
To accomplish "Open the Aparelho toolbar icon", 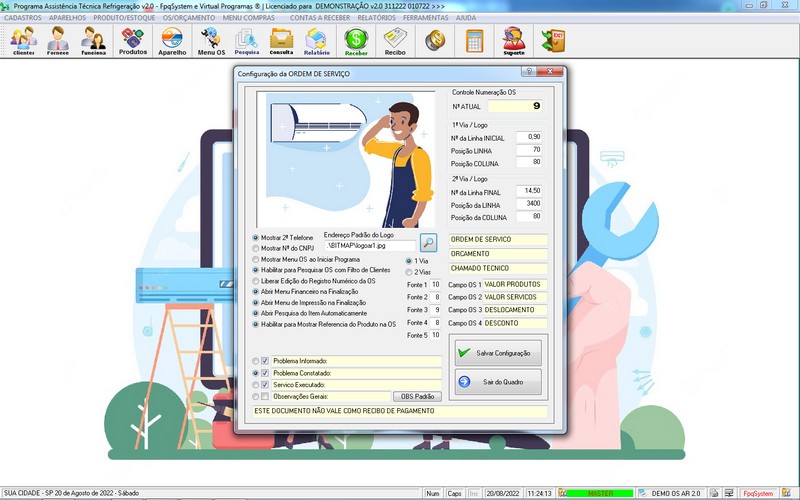I will pyautogui.click(x=172, y=41).
